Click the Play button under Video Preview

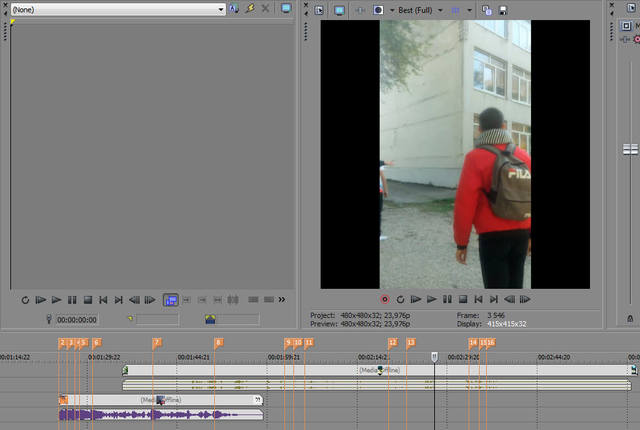click(431, 299)
